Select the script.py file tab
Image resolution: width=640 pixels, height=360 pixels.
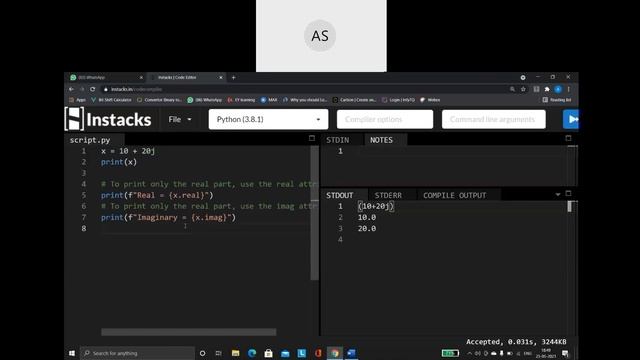coord(90,140)
